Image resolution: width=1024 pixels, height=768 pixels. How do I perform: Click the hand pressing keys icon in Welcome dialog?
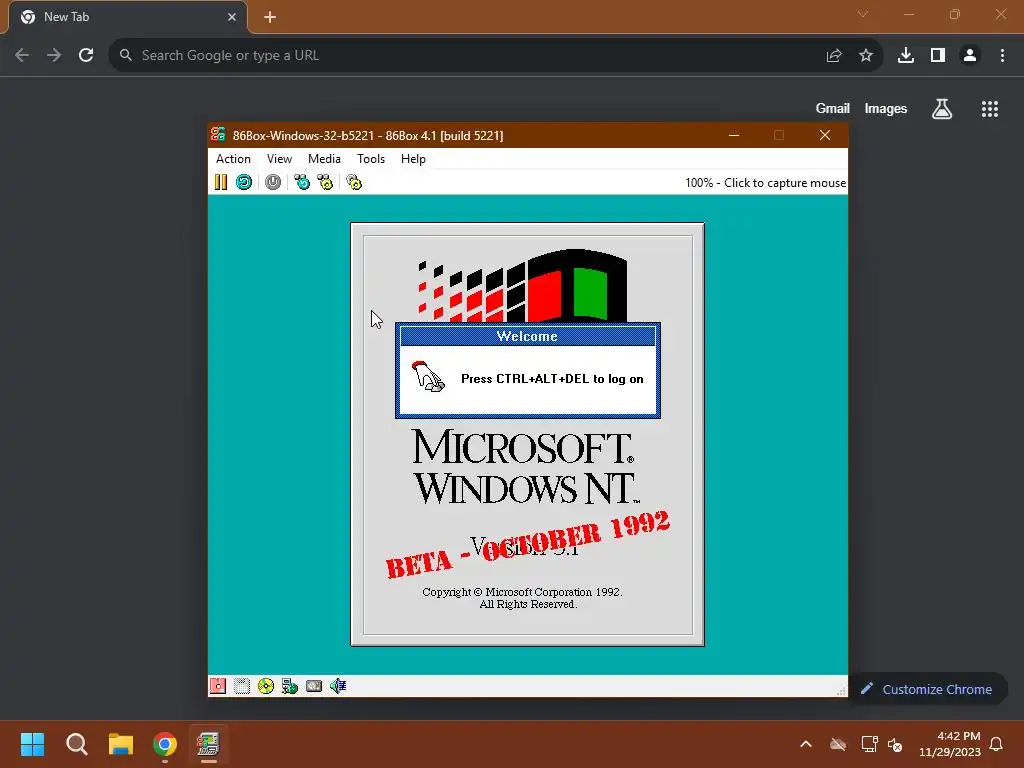pyautogui.click(x=428, y=377)
